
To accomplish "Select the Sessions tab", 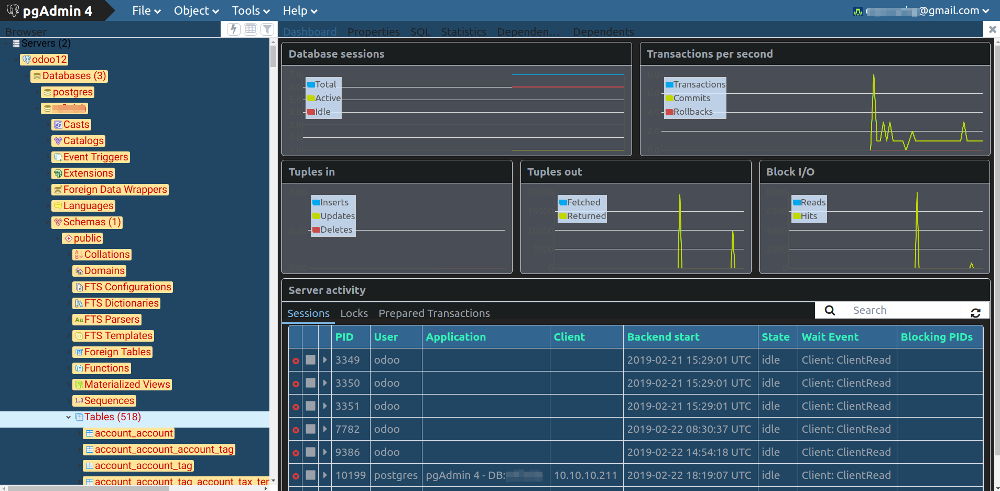I will click(308, 313).
